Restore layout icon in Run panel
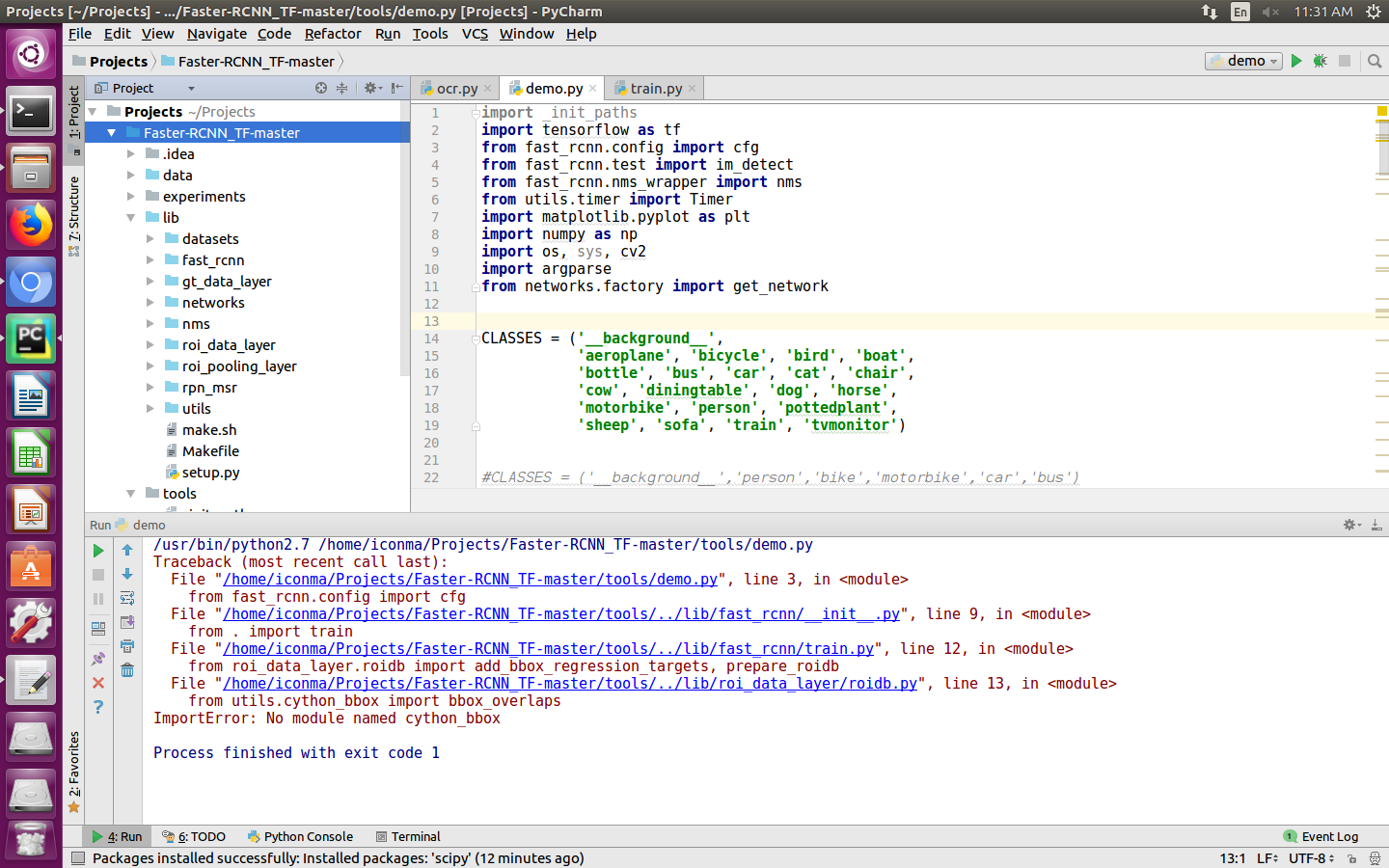This screenshot has height=868, width=1389. click(x=98, y=629)
